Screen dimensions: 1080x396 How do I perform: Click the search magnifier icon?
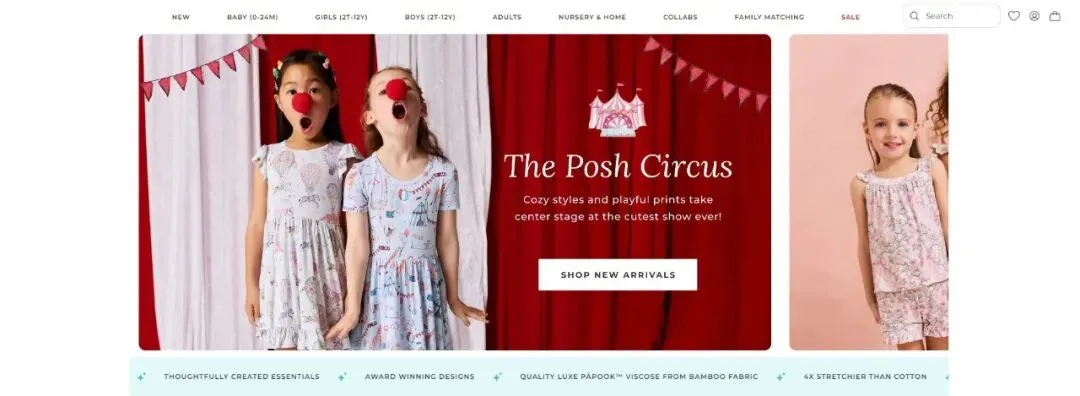(914, 16)
